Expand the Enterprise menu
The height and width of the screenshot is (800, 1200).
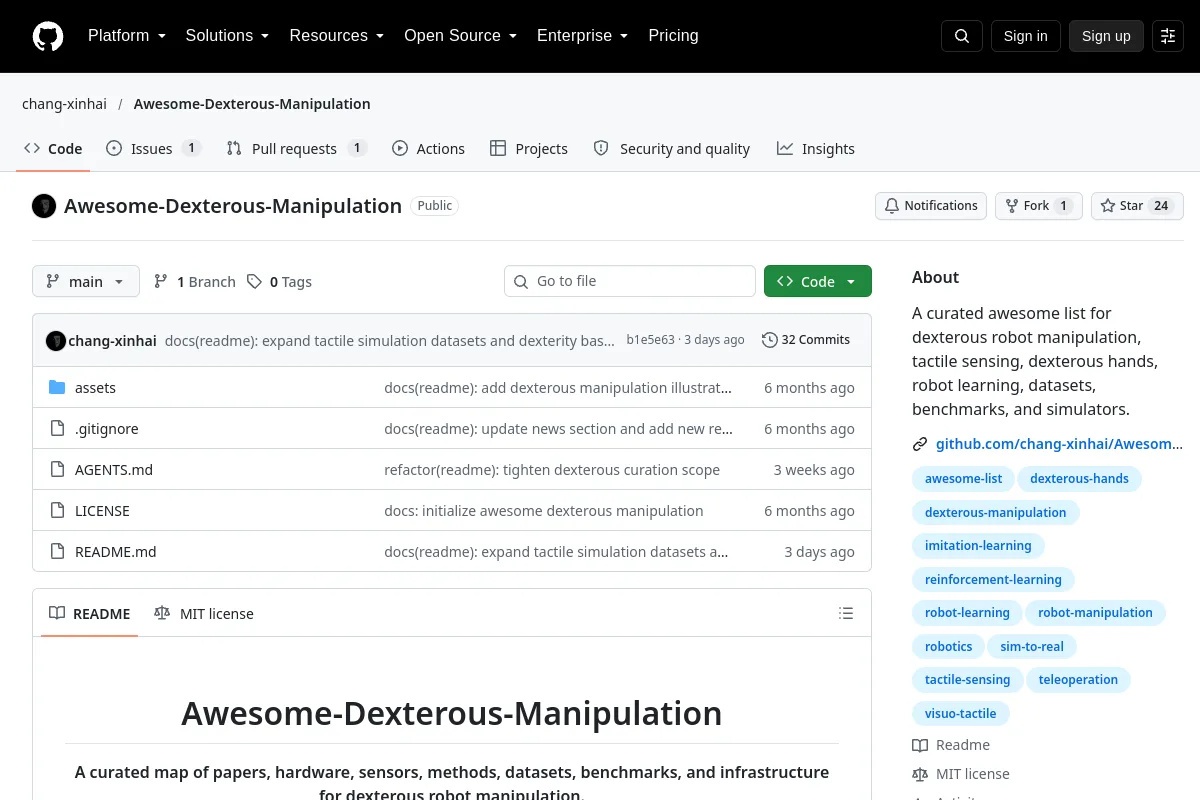pos(582,36)
